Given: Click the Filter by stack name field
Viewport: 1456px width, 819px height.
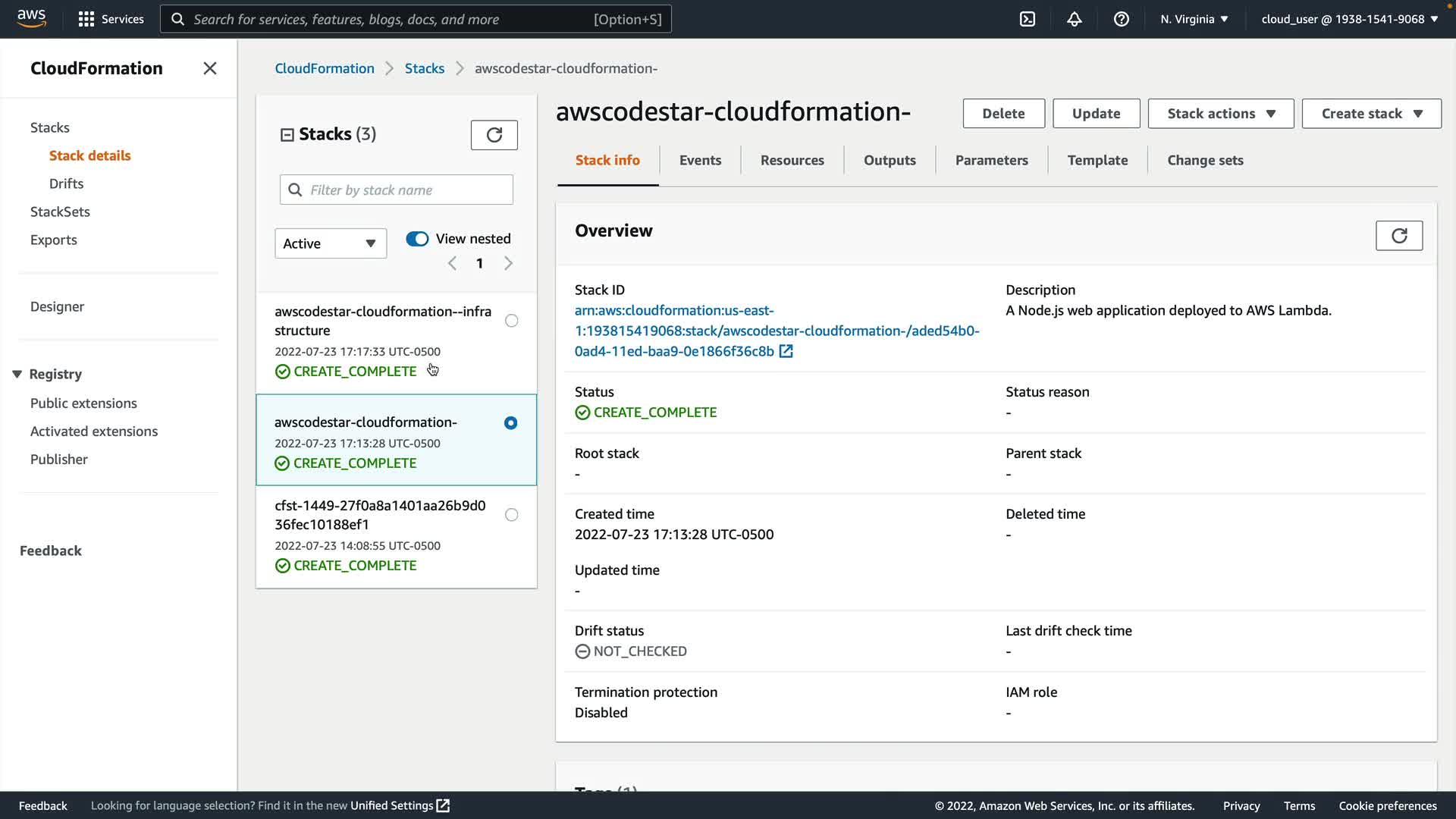Looking at the screenshot, I should coord(396,190).
